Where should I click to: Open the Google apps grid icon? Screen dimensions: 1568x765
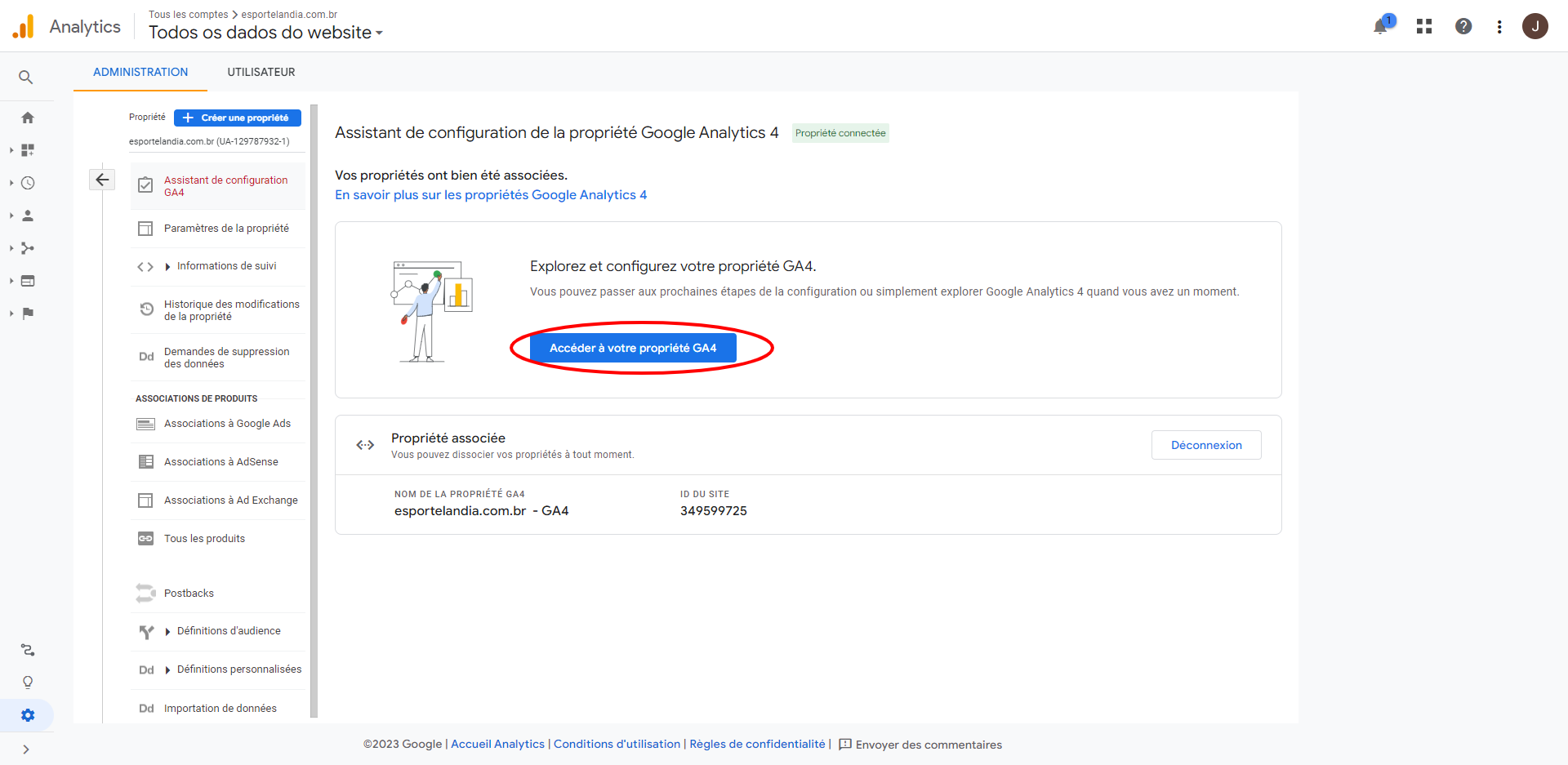(x=1424, y=27)
